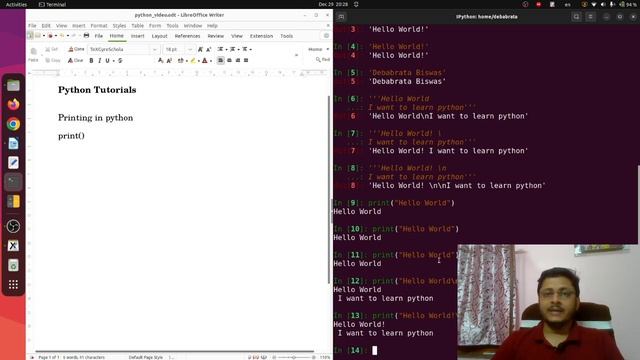Toggle strikethrough formatting in Writer
Viewport: 640px width, 360px height.
[x=120, y=60]
